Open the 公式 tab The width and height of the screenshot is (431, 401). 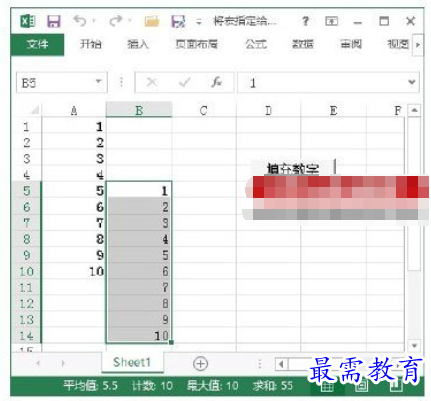coord(256,44)
